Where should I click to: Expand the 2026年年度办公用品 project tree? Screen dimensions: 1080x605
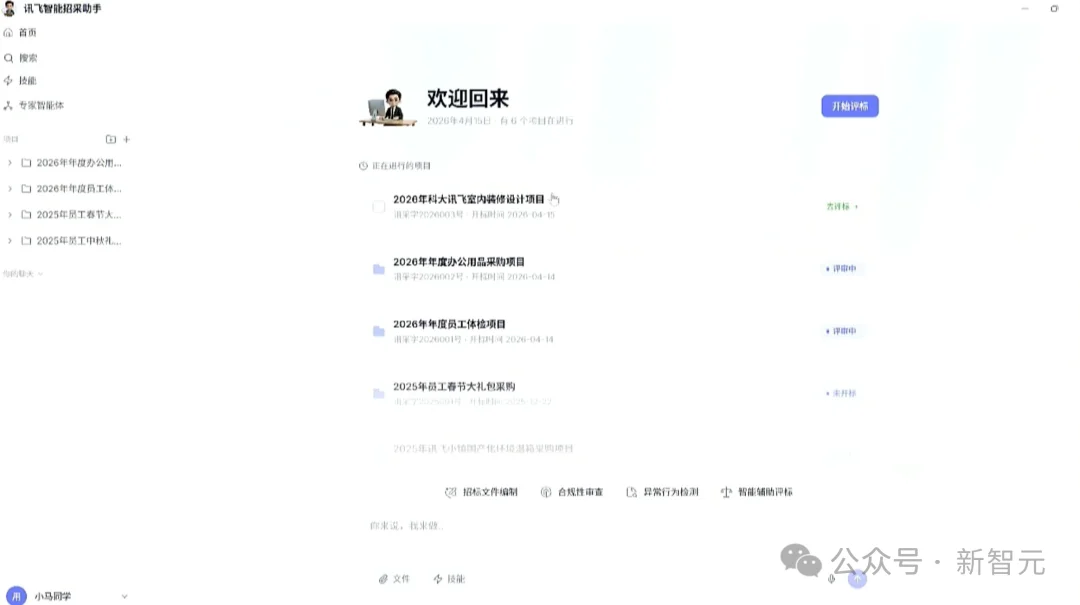click(x=10, y=162)
